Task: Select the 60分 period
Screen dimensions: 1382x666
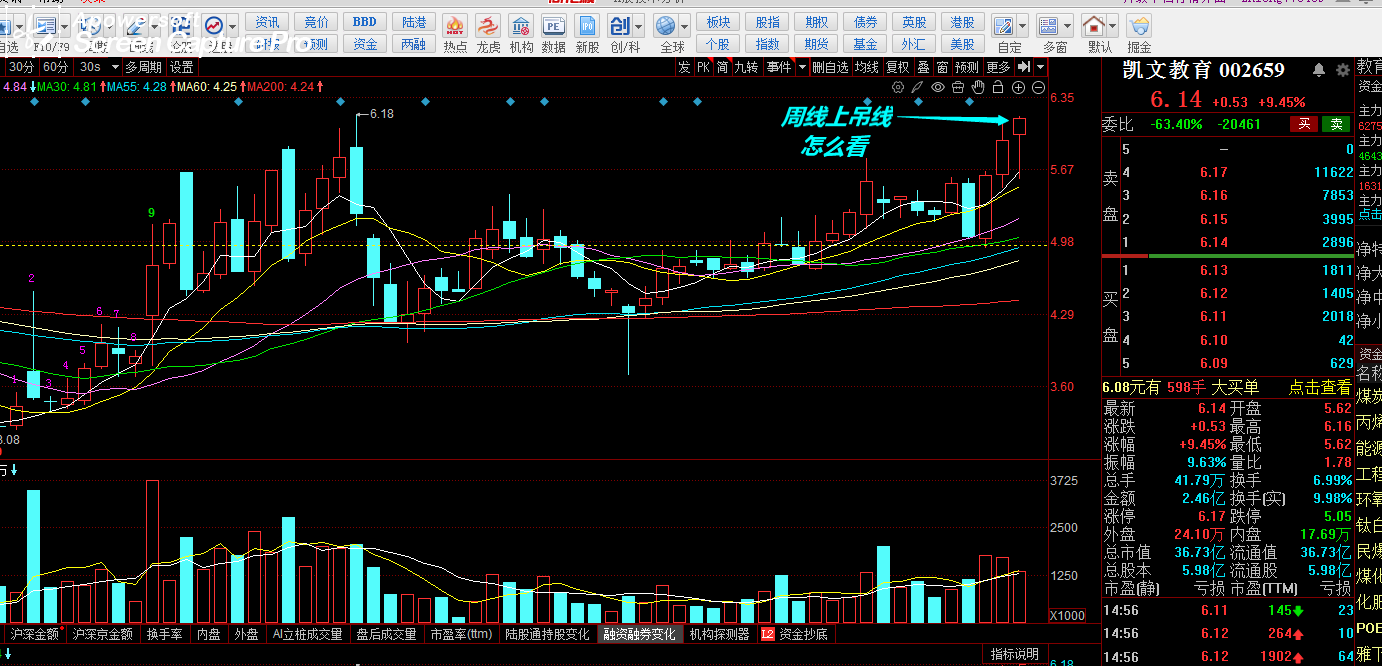Action: 56,67
